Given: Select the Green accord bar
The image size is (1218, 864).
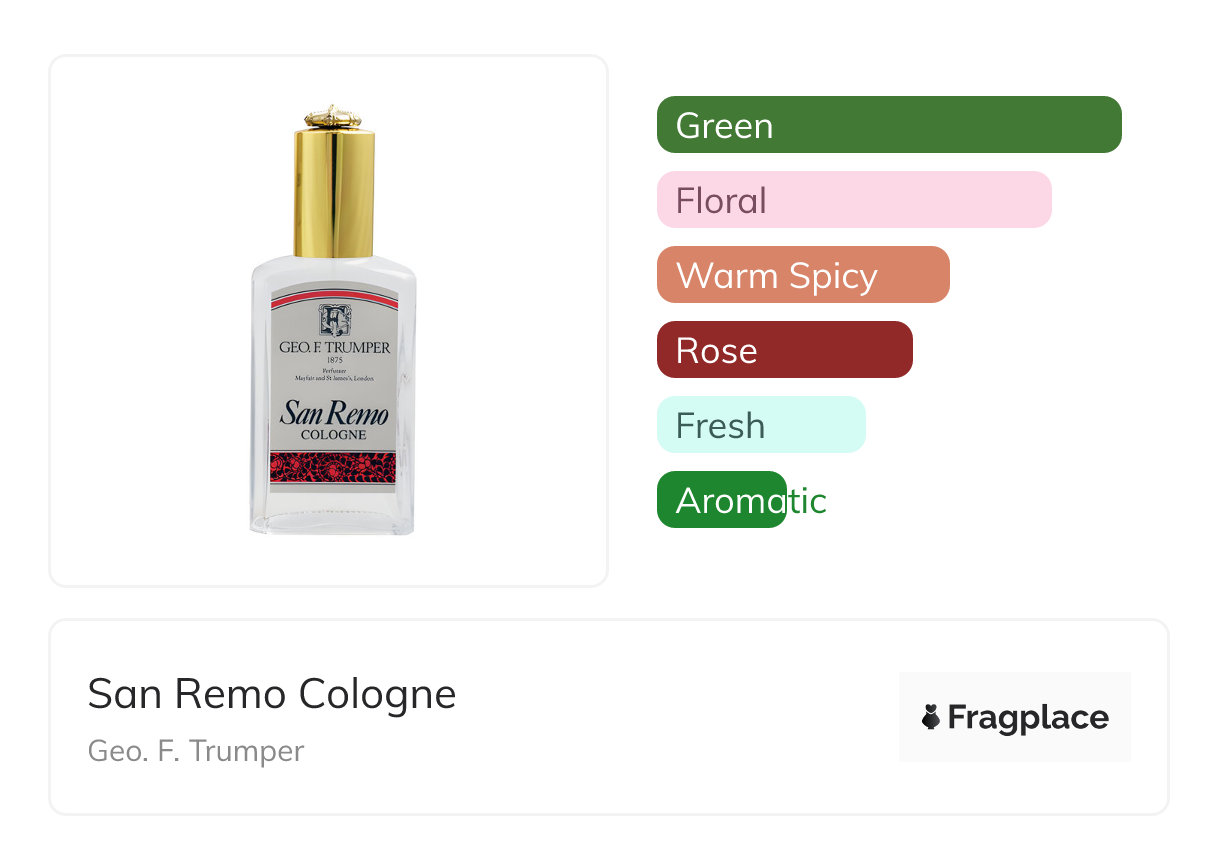Looking at the screenshot, I should pyautogui.click(x=889, y=125).
